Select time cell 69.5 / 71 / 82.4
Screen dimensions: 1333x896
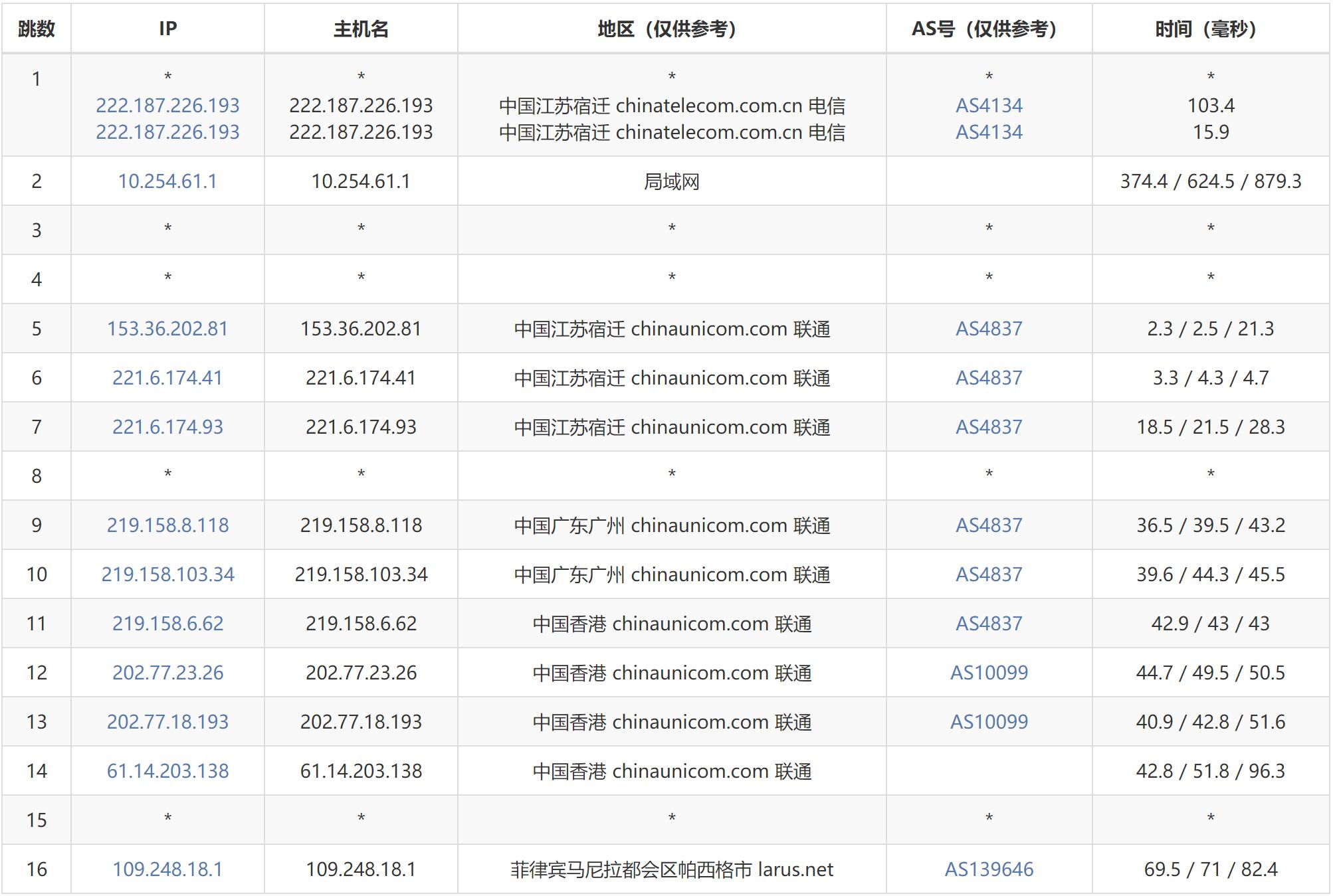[1211, 869]
